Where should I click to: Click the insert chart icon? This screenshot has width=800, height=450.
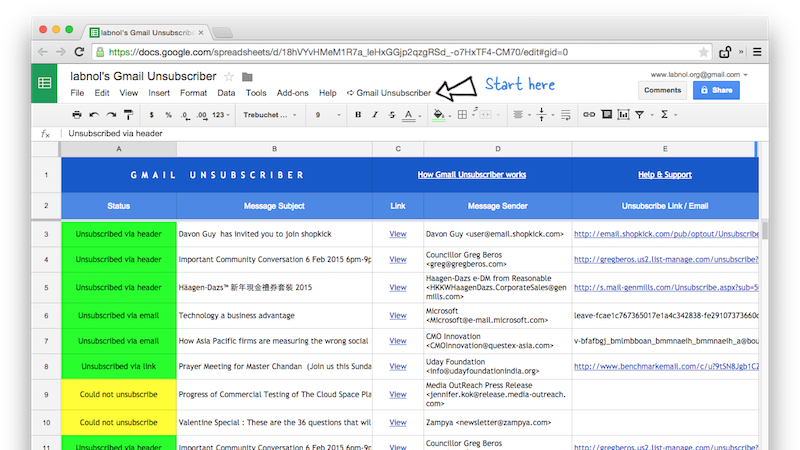pos(623,115)
